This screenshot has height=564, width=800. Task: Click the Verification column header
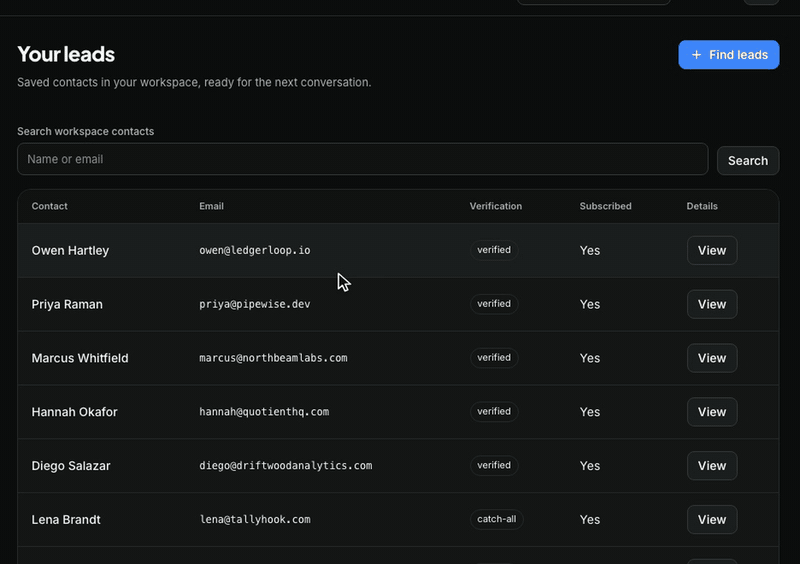coord(495,206)
